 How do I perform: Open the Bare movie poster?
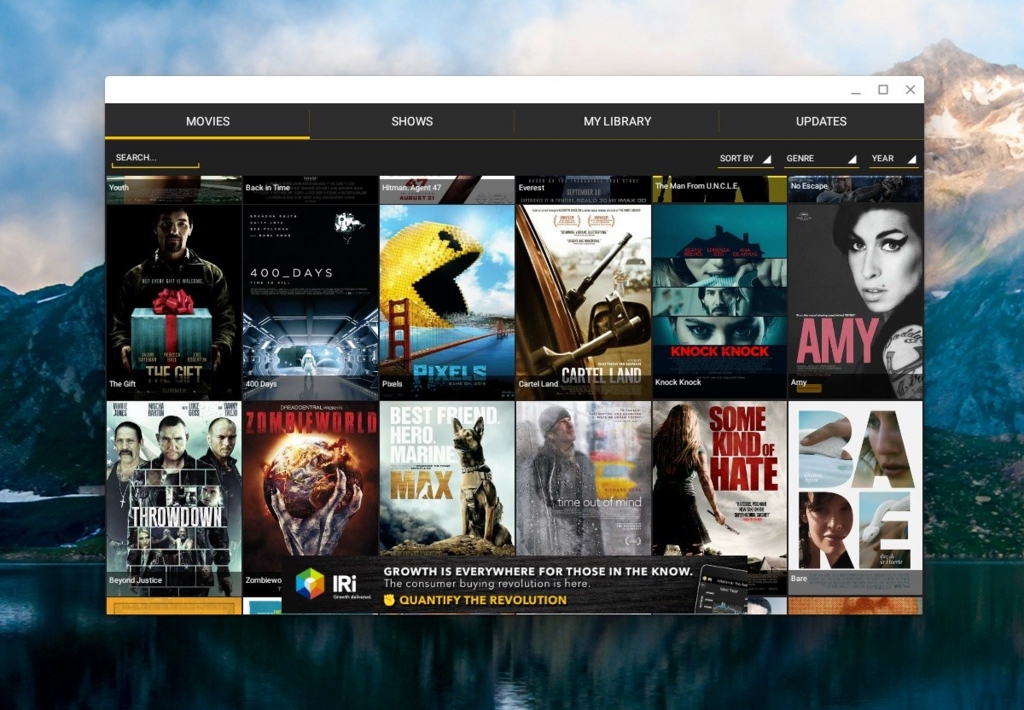click(x=856, y=480)
